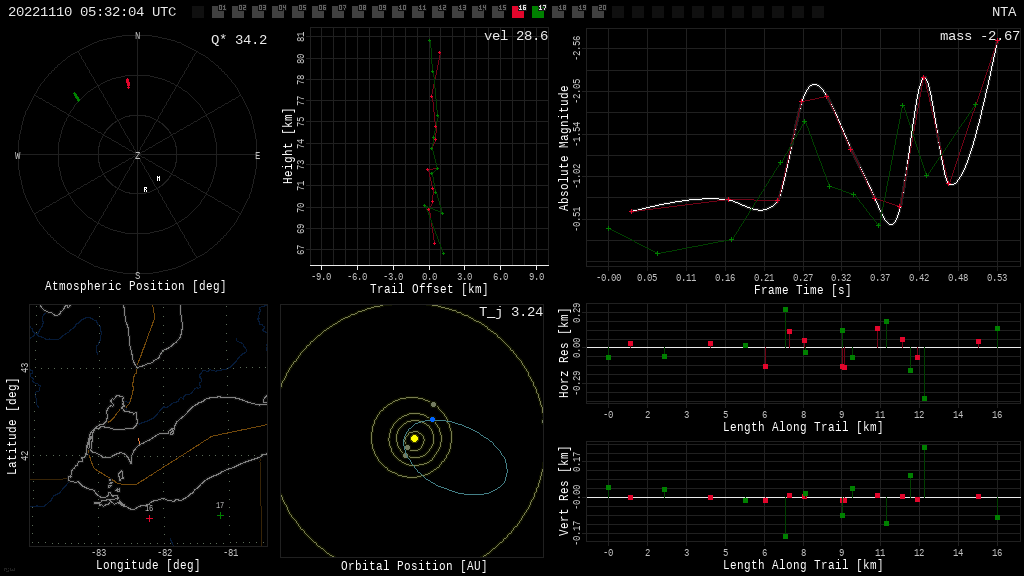Click the E compass label

tap(257, 155)
